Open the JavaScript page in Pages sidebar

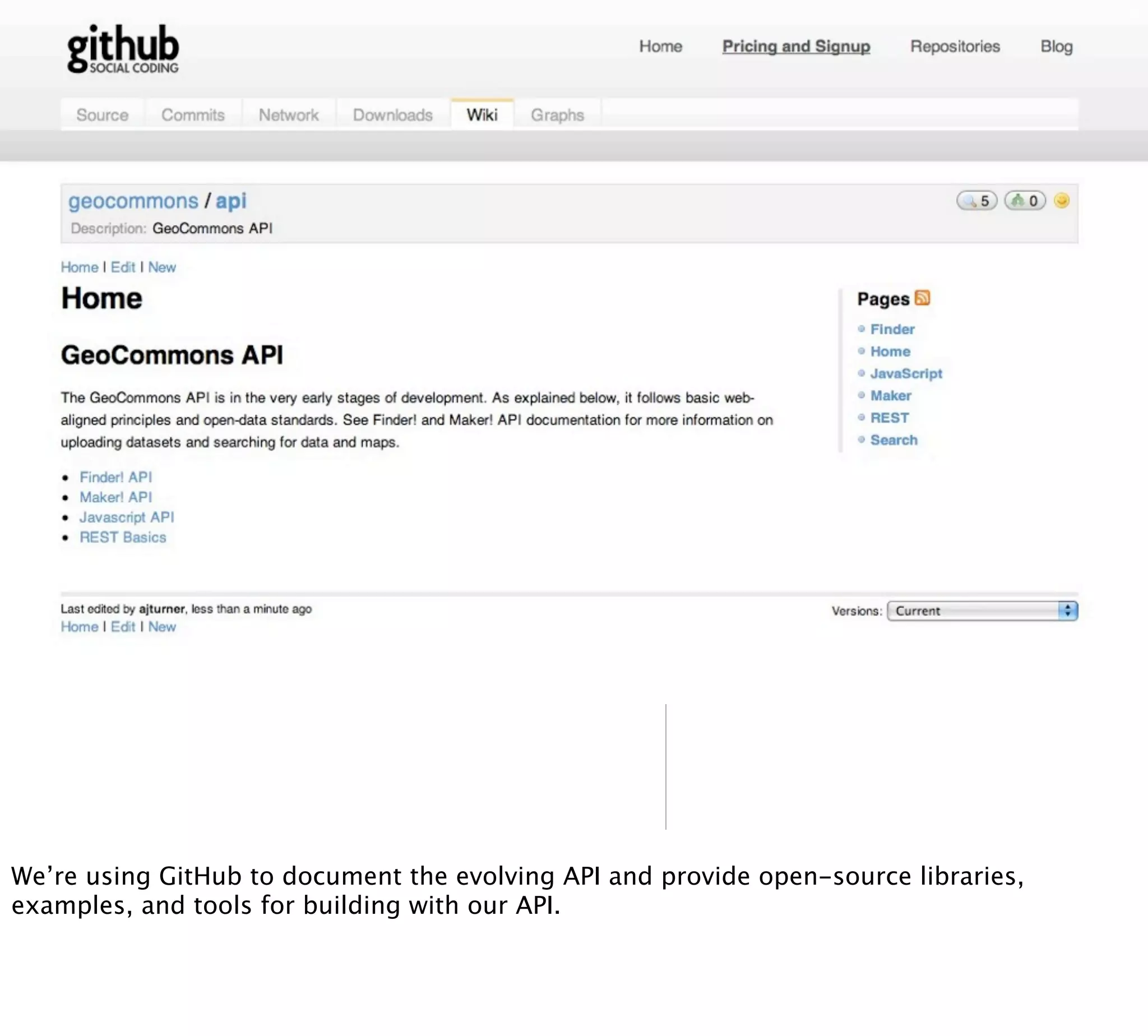(x=906, y=373)
